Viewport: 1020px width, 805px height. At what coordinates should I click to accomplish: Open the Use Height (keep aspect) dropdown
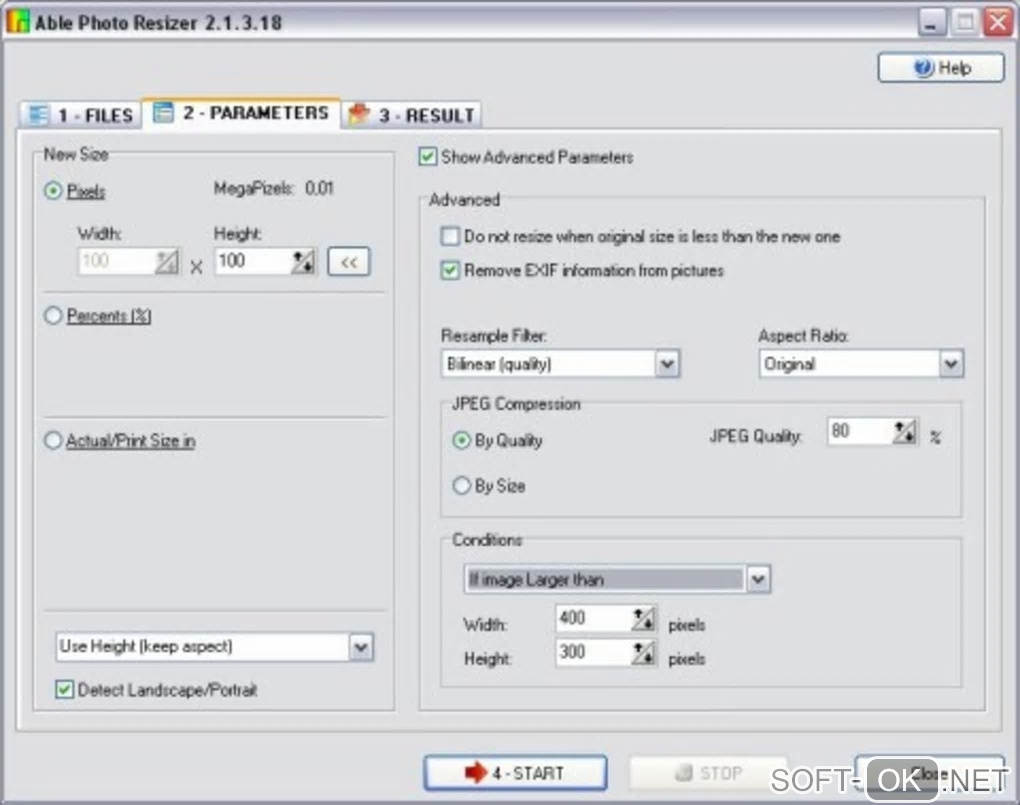click(x=361, y=647)
